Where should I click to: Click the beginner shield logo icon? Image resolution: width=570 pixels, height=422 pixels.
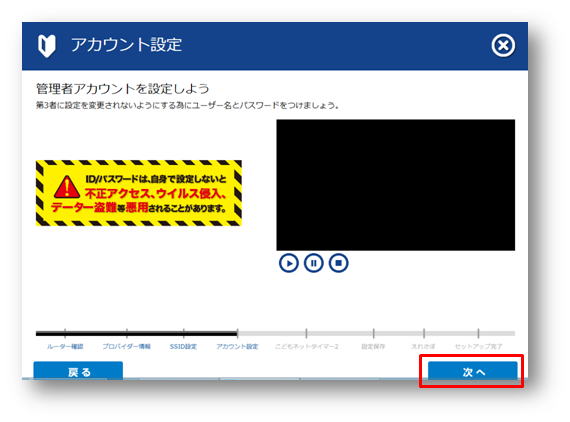tap(47, 46)
